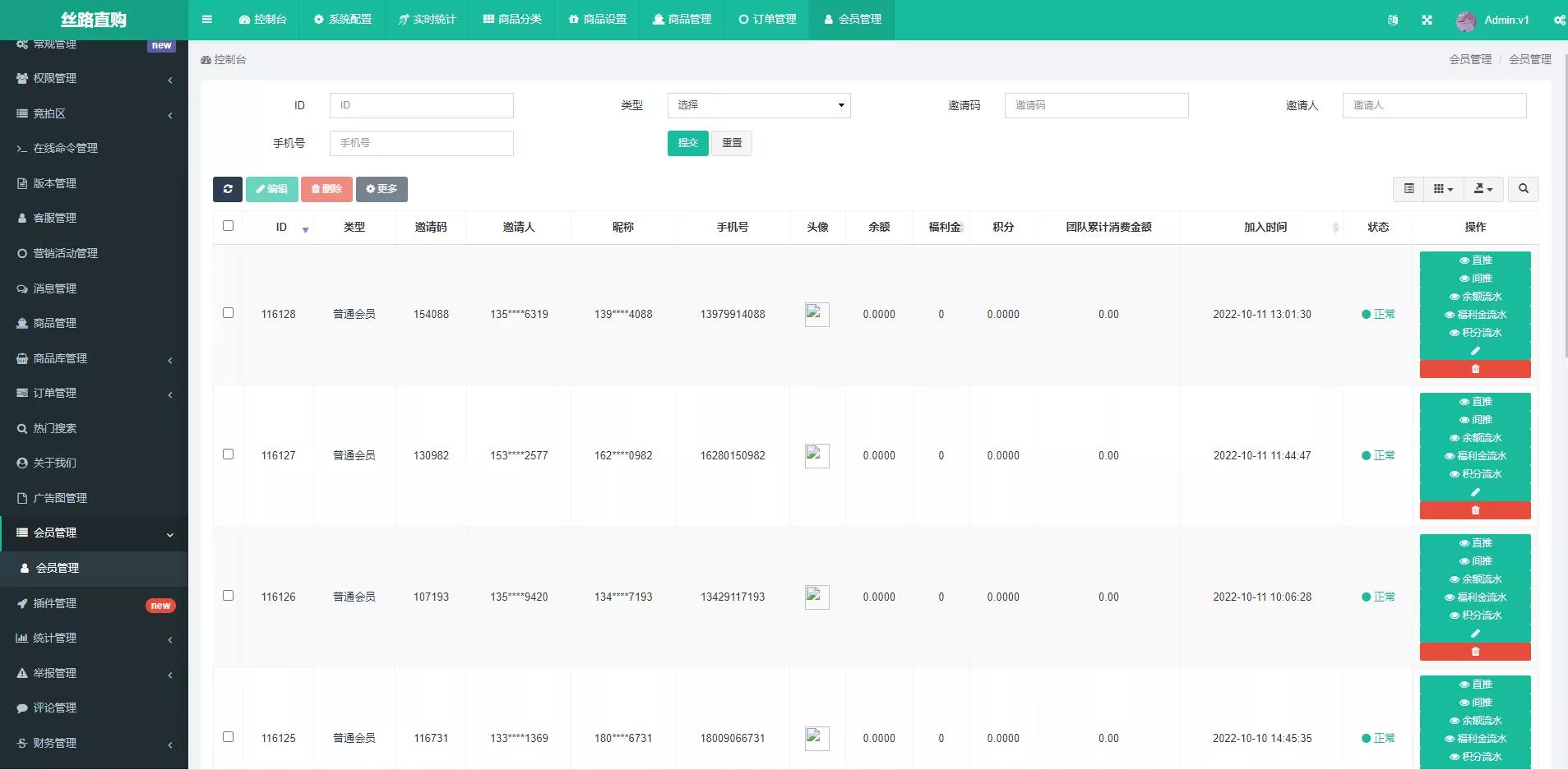1568x770 pixels.
Task: Sort the table by ID column arrow
Action: tap(304, 231)
